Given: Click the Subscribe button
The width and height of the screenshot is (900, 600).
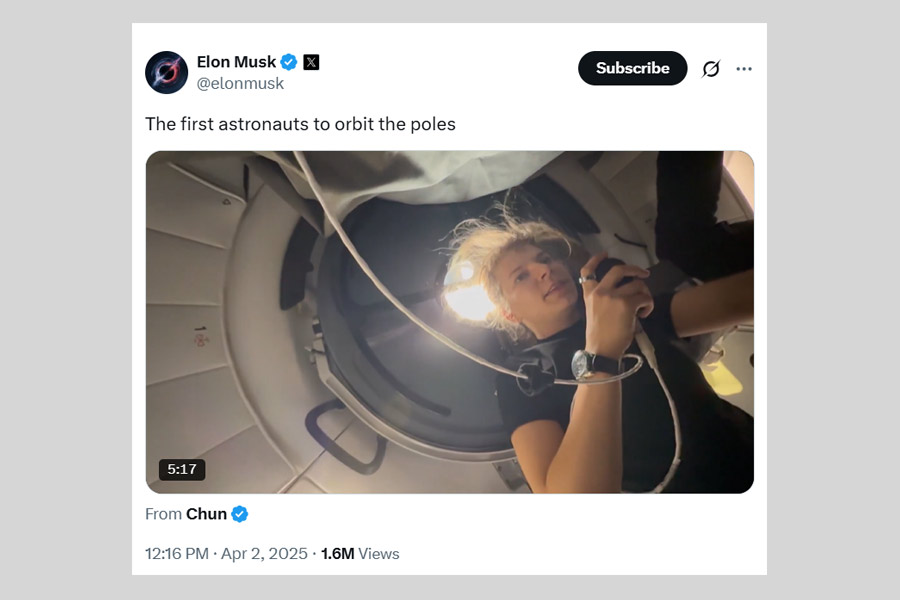Looking at the screenshot, I should (x=632, y=68).
